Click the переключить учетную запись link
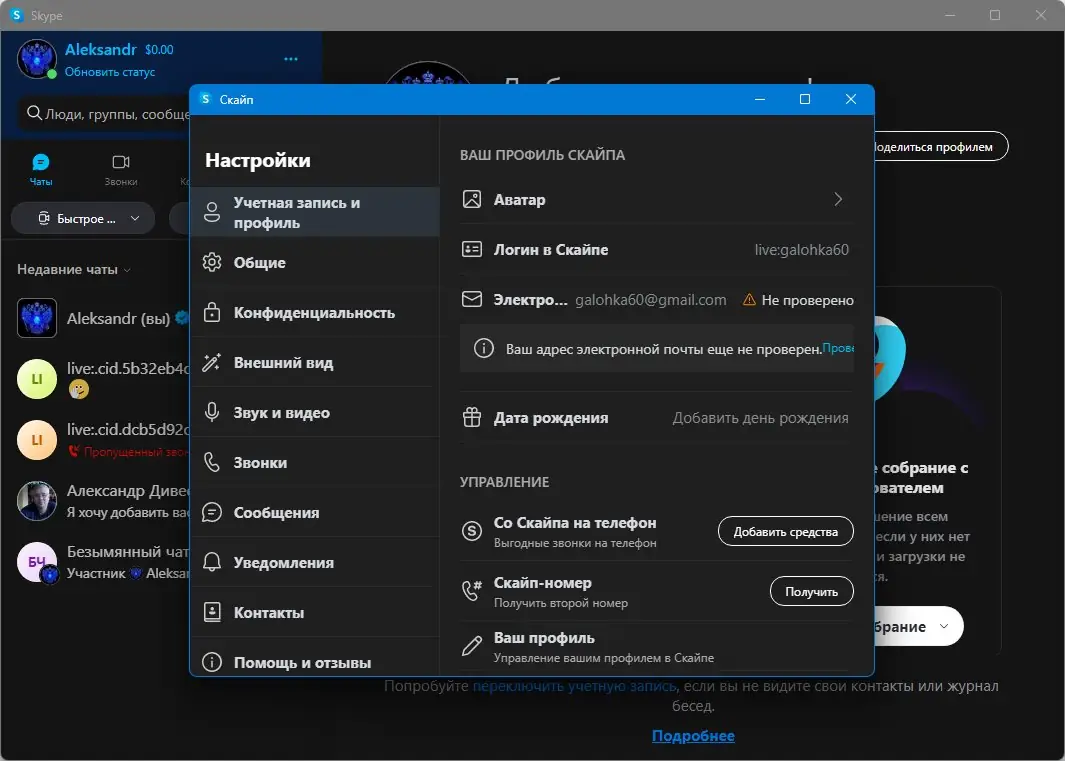 [x=575, y=686]
